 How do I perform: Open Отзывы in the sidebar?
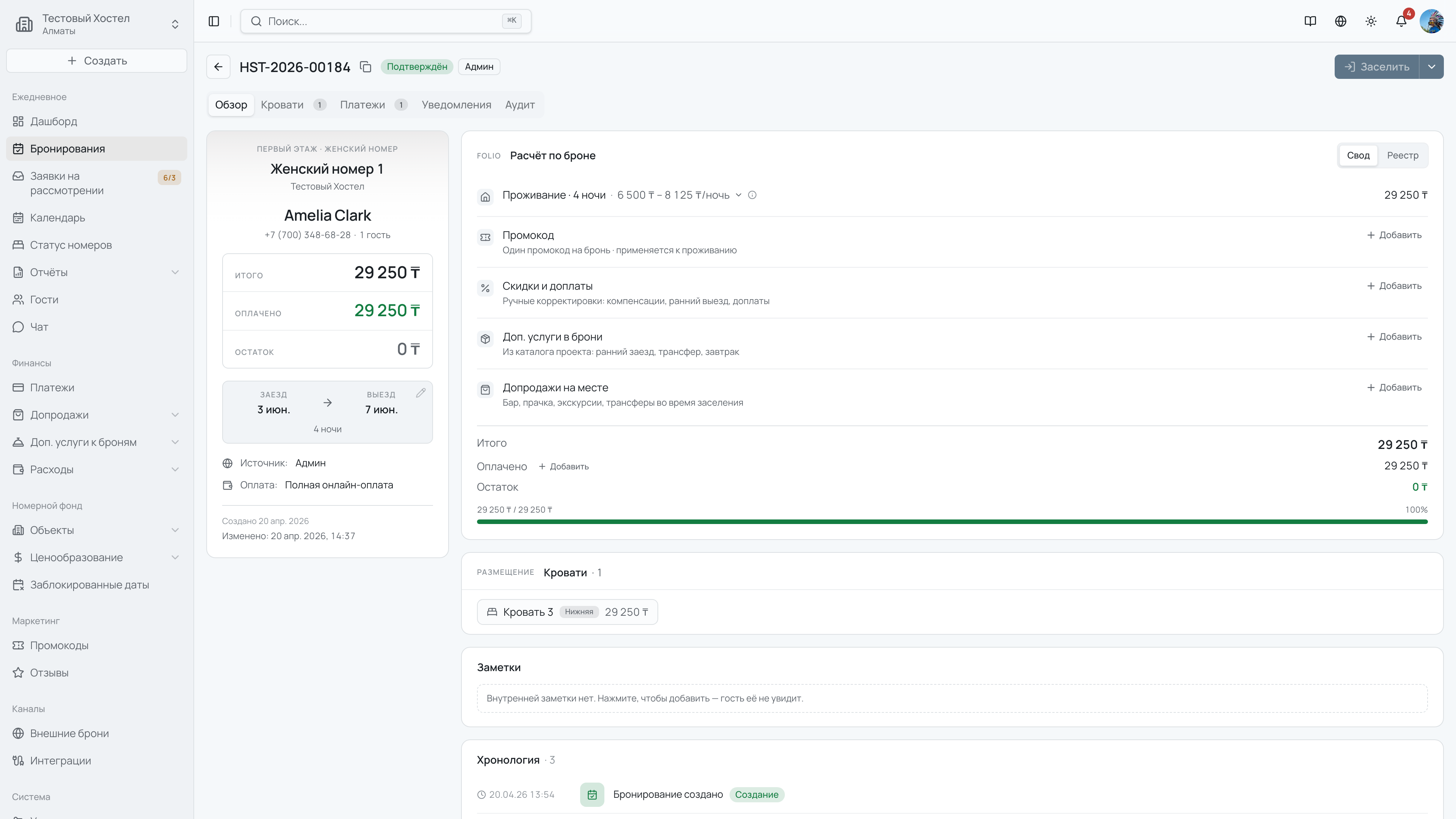[97, 673]
